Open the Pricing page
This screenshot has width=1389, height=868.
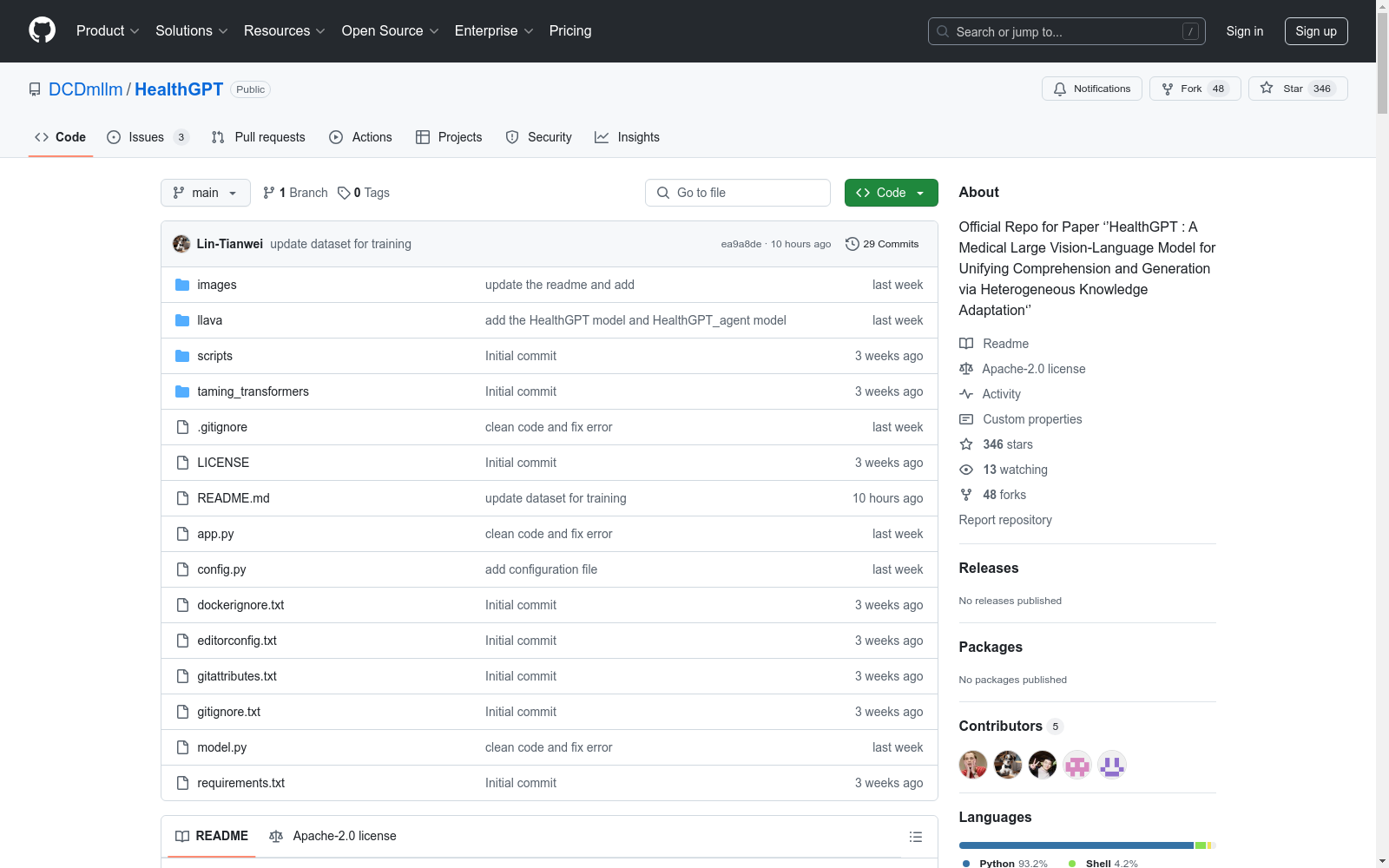[x=570, y=31]
